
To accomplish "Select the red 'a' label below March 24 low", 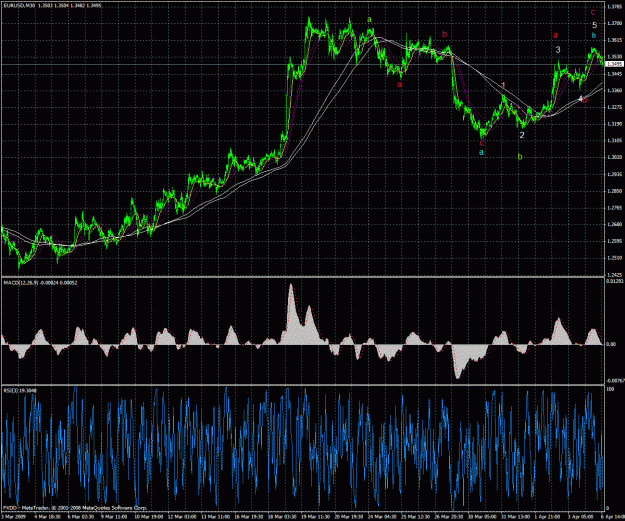I will point(399,84).
